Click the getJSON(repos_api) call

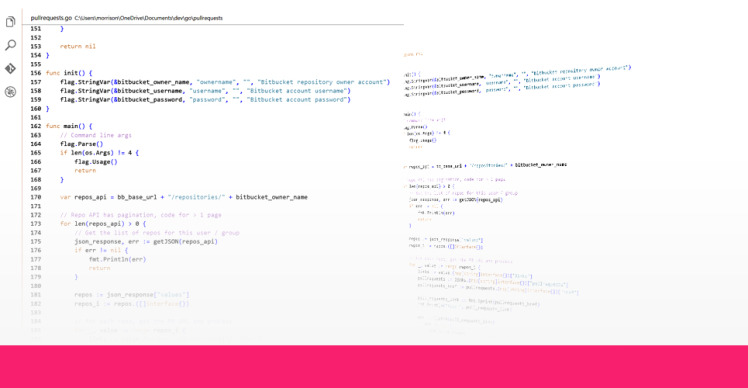[186, 241]
